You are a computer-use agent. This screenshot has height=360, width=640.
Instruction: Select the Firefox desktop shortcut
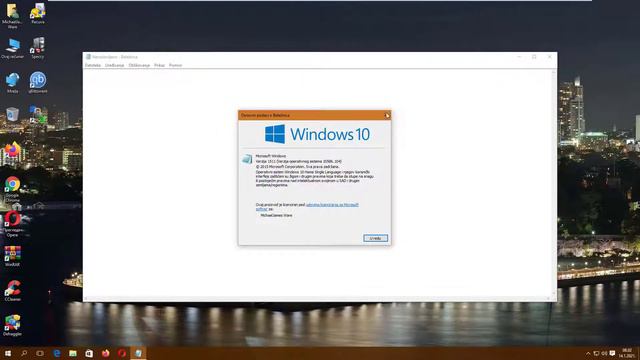tap(12, 150)
